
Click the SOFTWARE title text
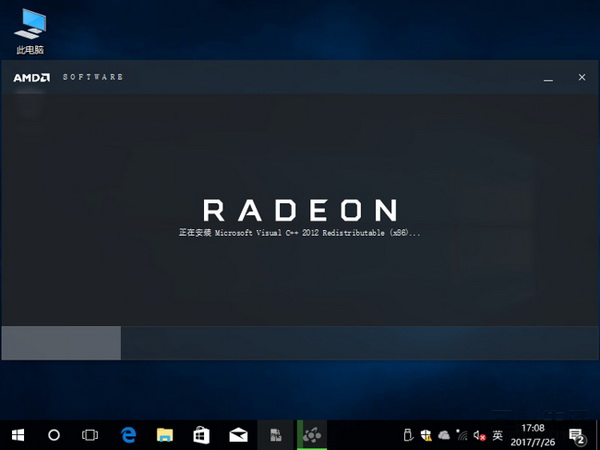(93, 77)
